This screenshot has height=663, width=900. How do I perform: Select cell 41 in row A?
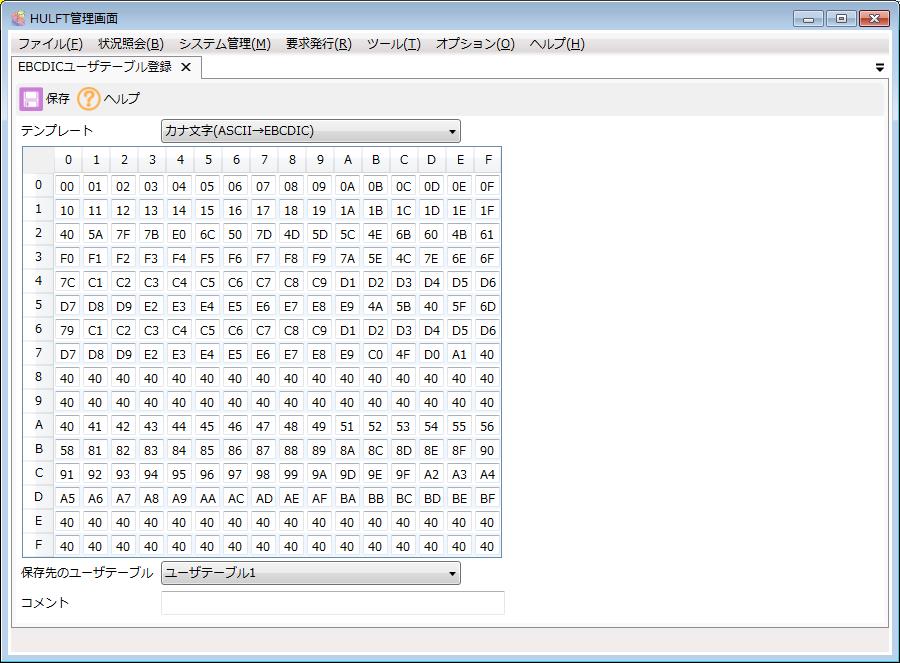pyautogui.click(x=95, y=427)
